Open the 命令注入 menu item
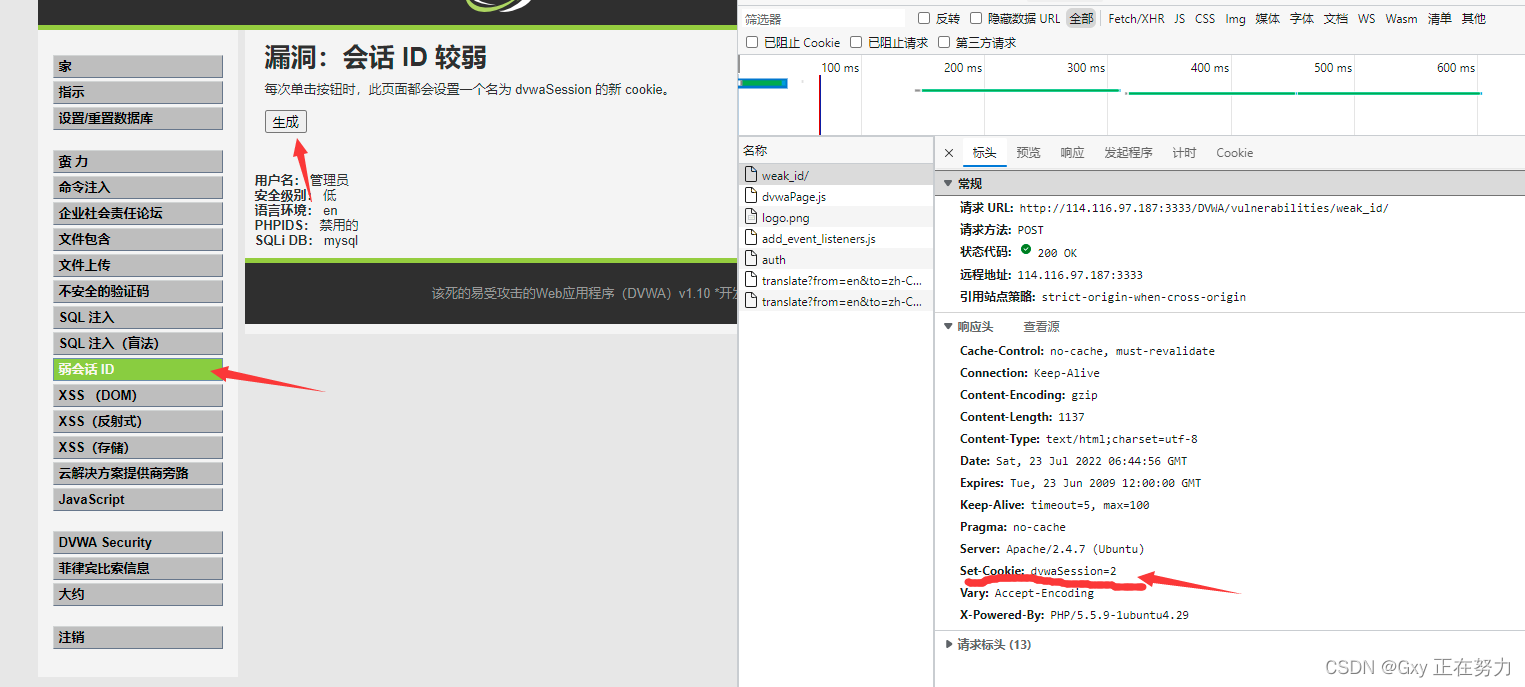Viewport: 1525px width, 687px height. pyautogui.click(x=138, y=187)
